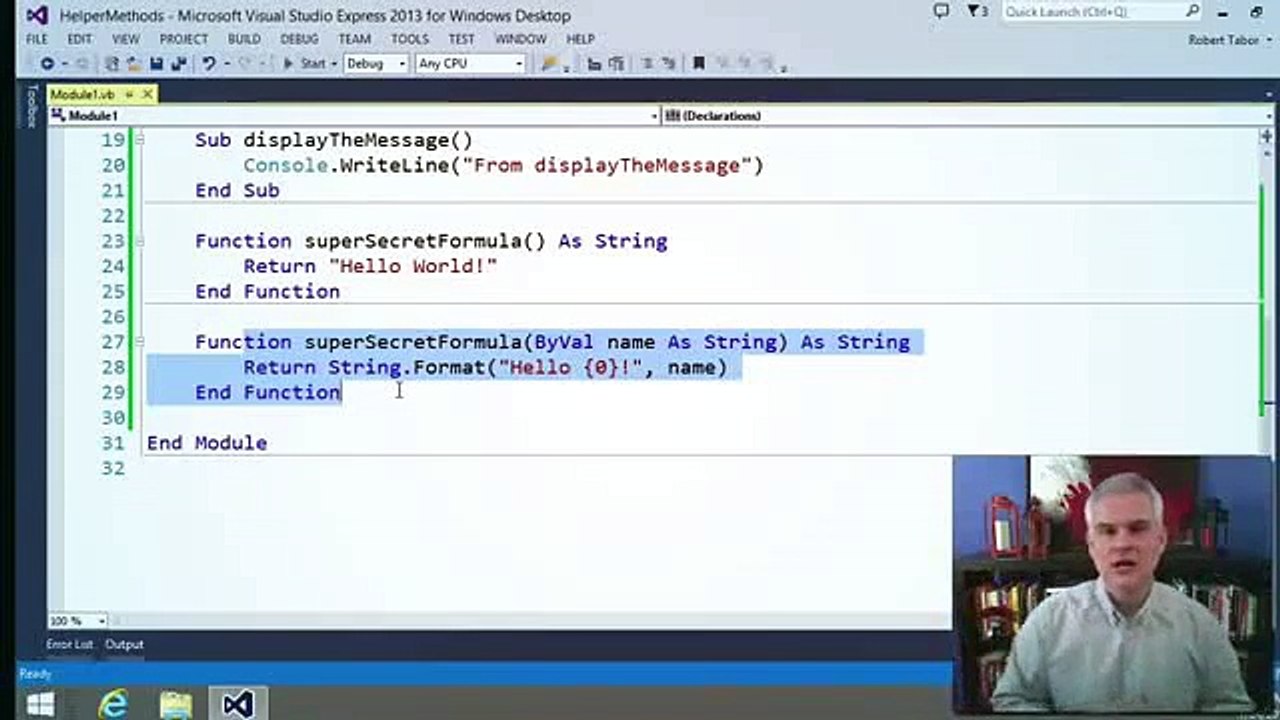The width and height of the screenshot is (1280, 720).
Task: Open the FILE menu
Action: pos(37,39)
